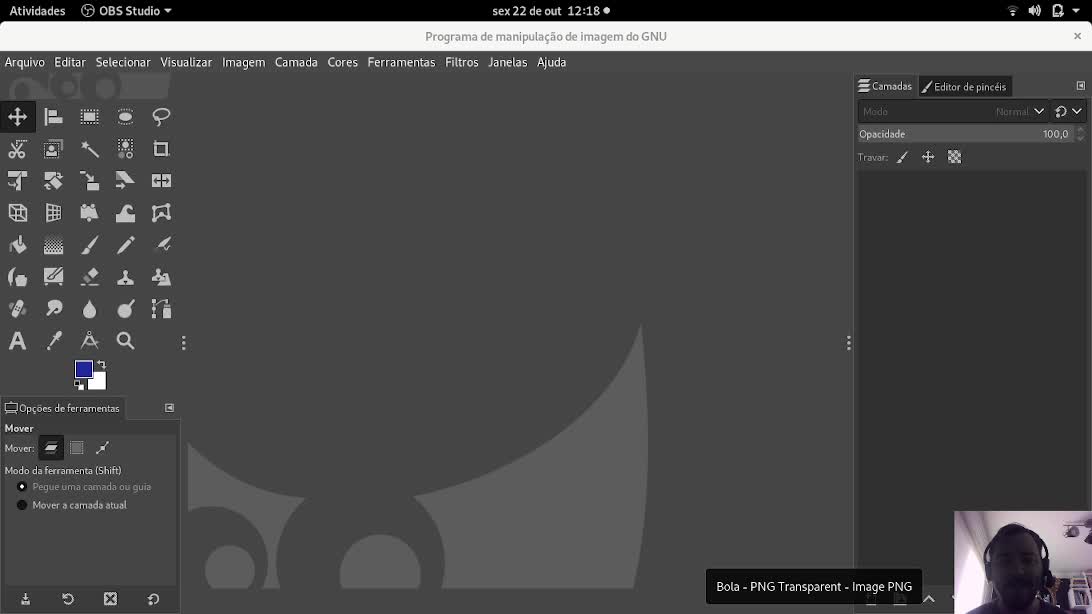
Task: Select the Clone stamp tool
Action: point(125,277)
